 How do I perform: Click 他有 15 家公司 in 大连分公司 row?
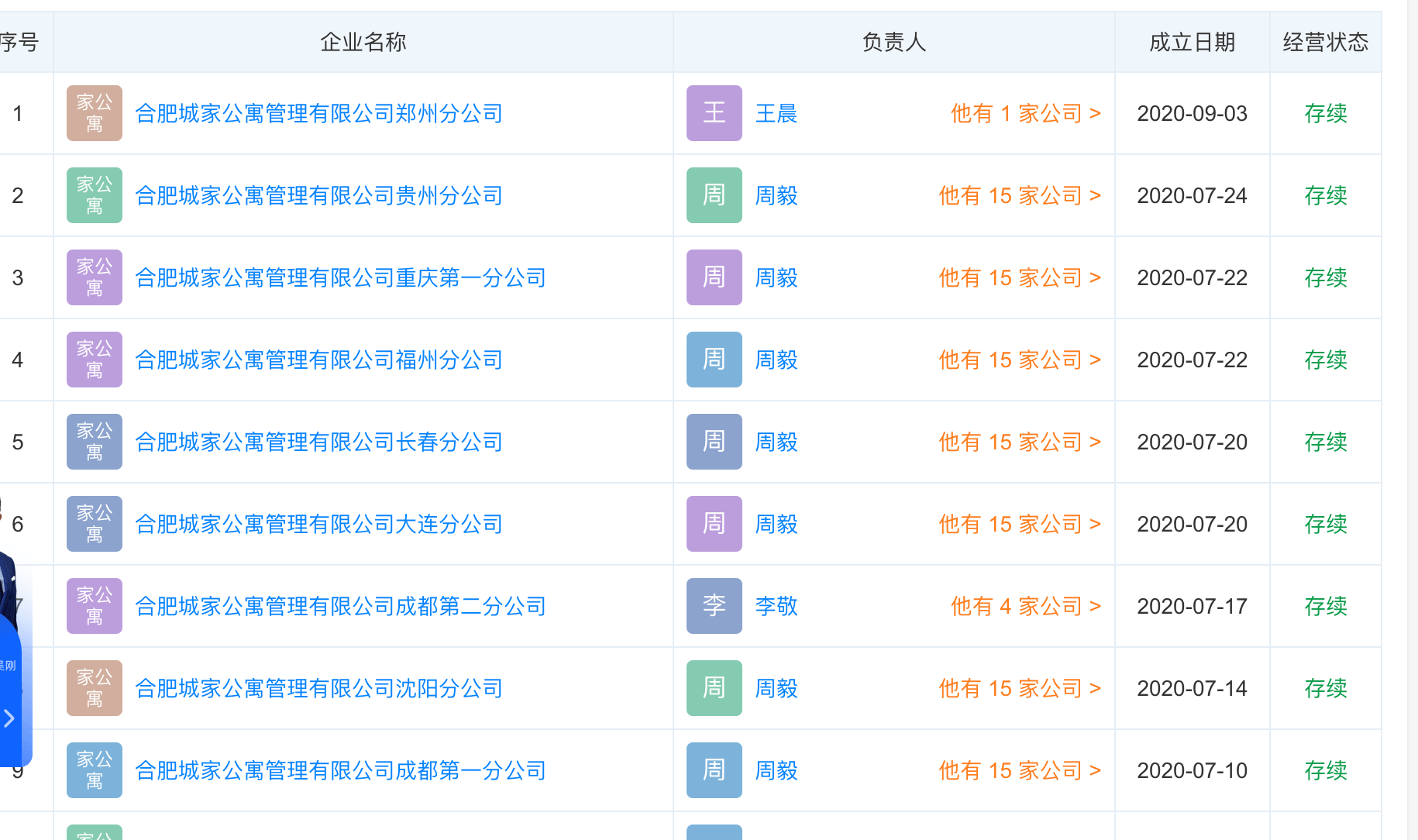click(x=1020, y=525)
